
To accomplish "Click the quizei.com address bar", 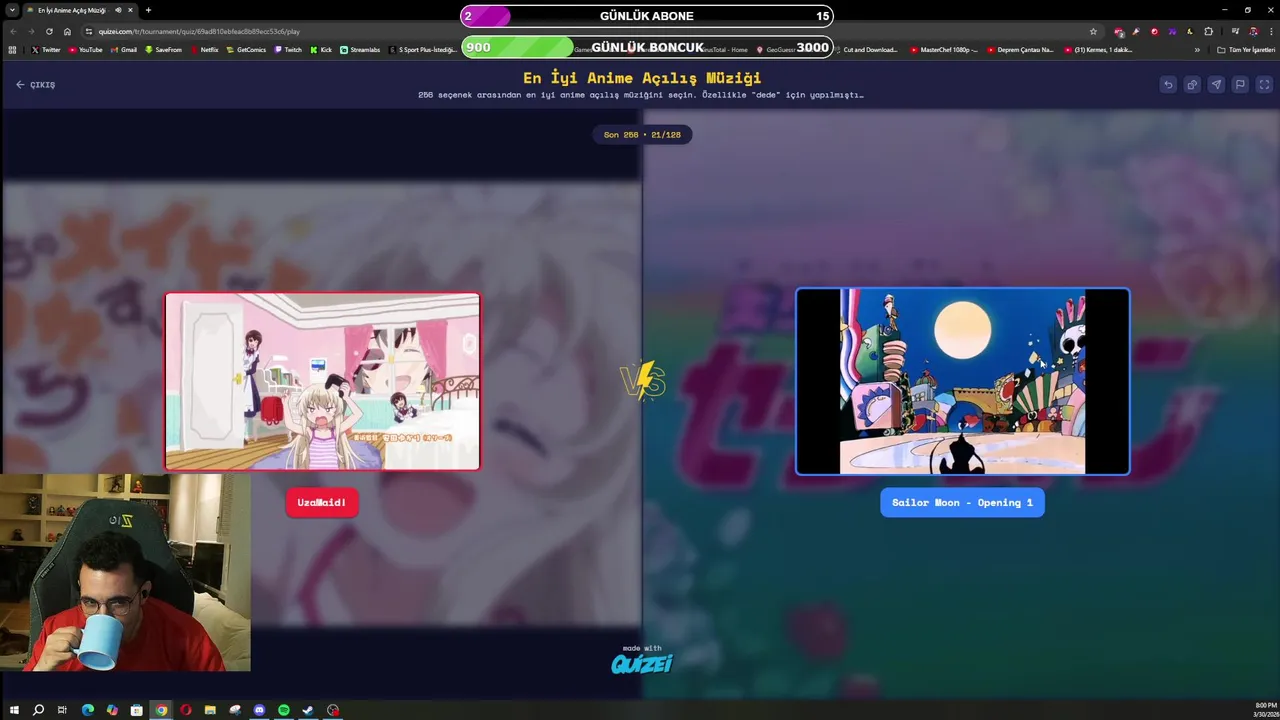I will coord(590,31).
